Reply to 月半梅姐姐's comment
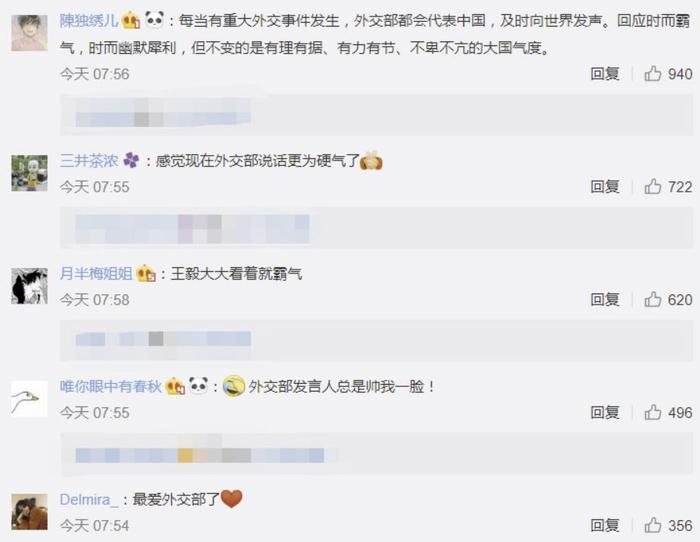This screenshot has height=542, width=700. (605, 300)
